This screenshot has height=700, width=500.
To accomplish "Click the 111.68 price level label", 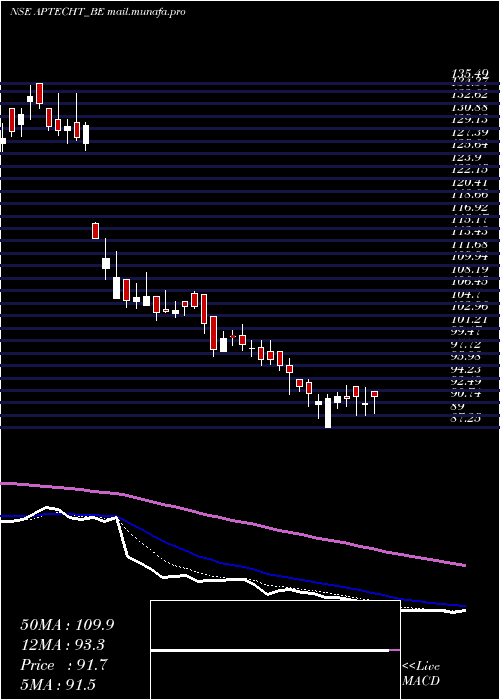I will (469, 245).
